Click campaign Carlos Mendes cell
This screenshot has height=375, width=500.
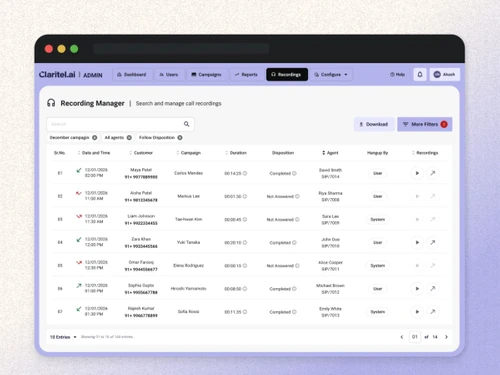coord(189,173)
